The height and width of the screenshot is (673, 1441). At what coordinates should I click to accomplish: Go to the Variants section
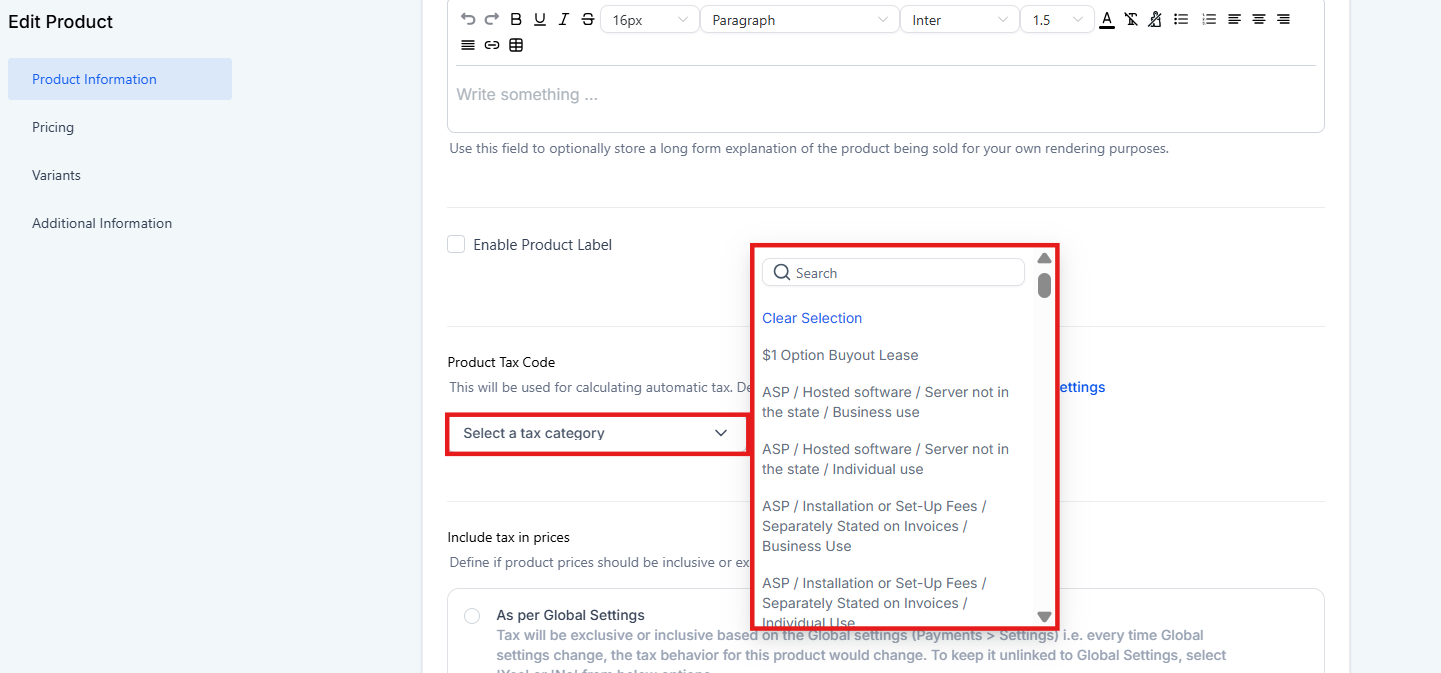(x=56, y=175)
